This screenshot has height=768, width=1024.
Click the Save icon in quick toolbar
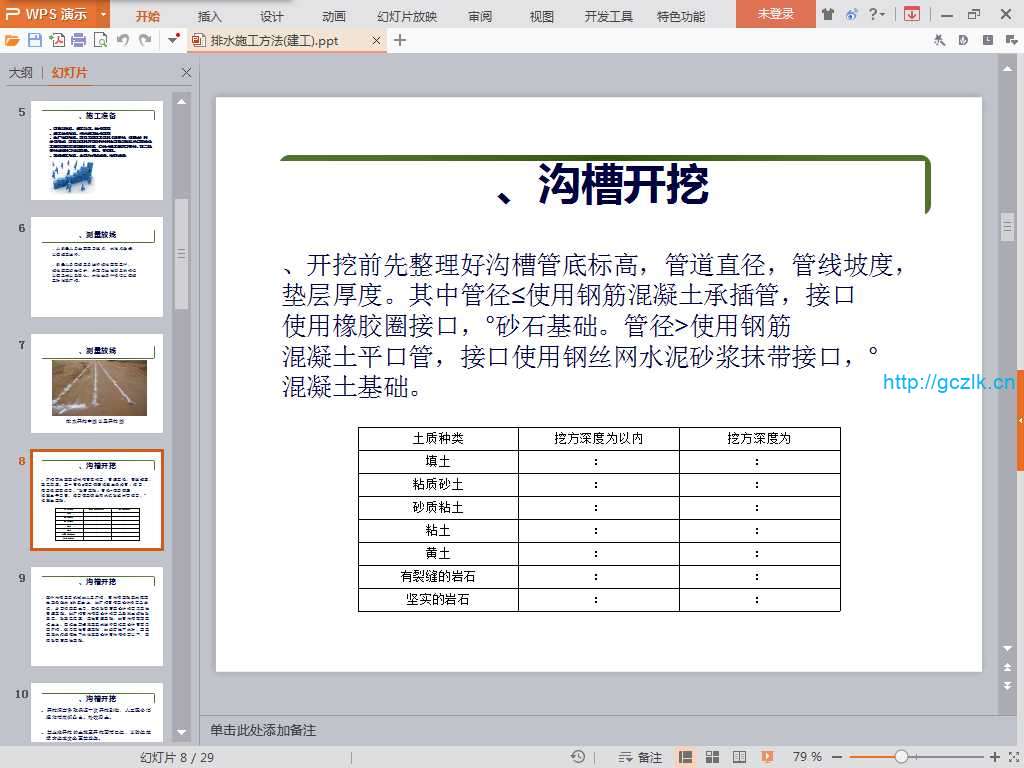[x=35, y=40]
